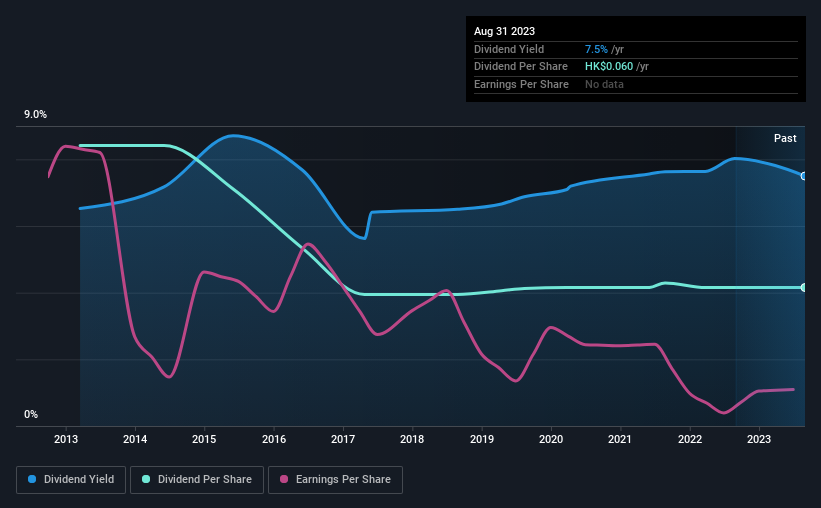Click the Dividend Yield line endpoint marker
Screen dimensions: 821x508
pos(804,176)
